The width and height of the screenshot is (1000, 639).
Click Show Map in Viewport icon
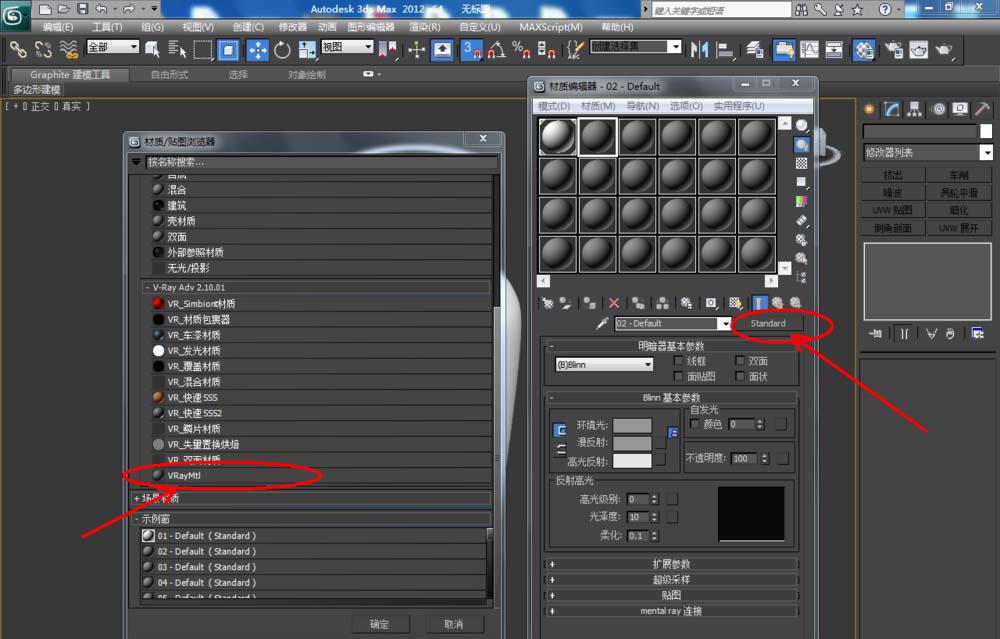tap(735, 303)
